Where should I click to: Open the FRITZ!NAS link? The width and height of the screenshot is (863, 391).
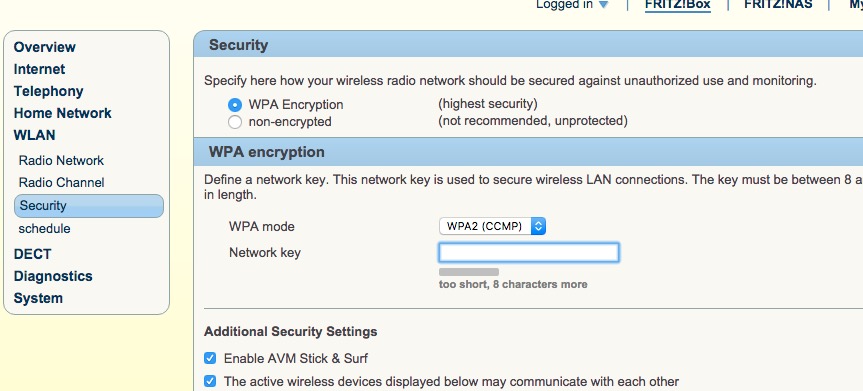tap(778, 5)
